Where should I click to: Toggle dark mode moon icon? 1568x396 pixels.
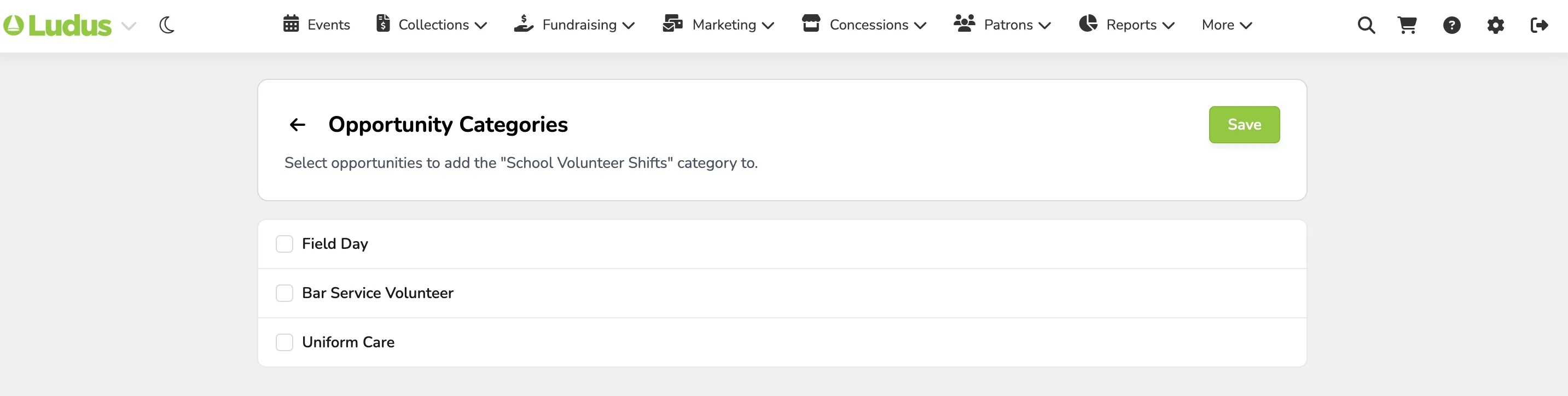point(167,25)
